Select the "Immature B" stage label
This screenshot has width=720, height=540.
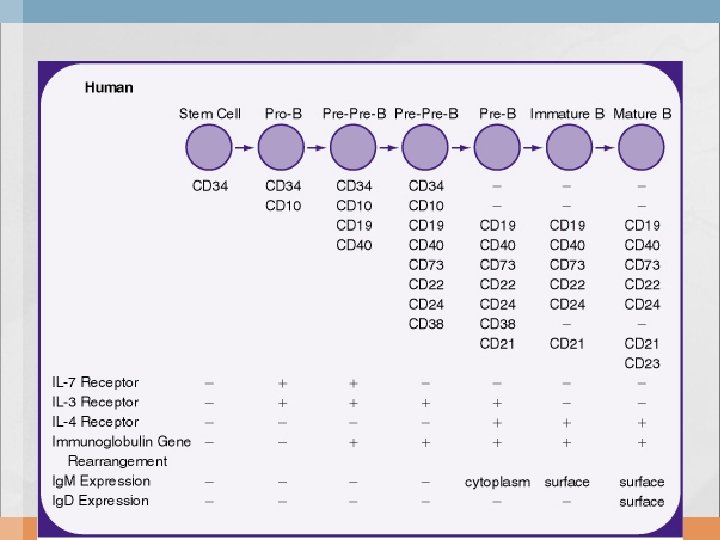tap(567, 113)
